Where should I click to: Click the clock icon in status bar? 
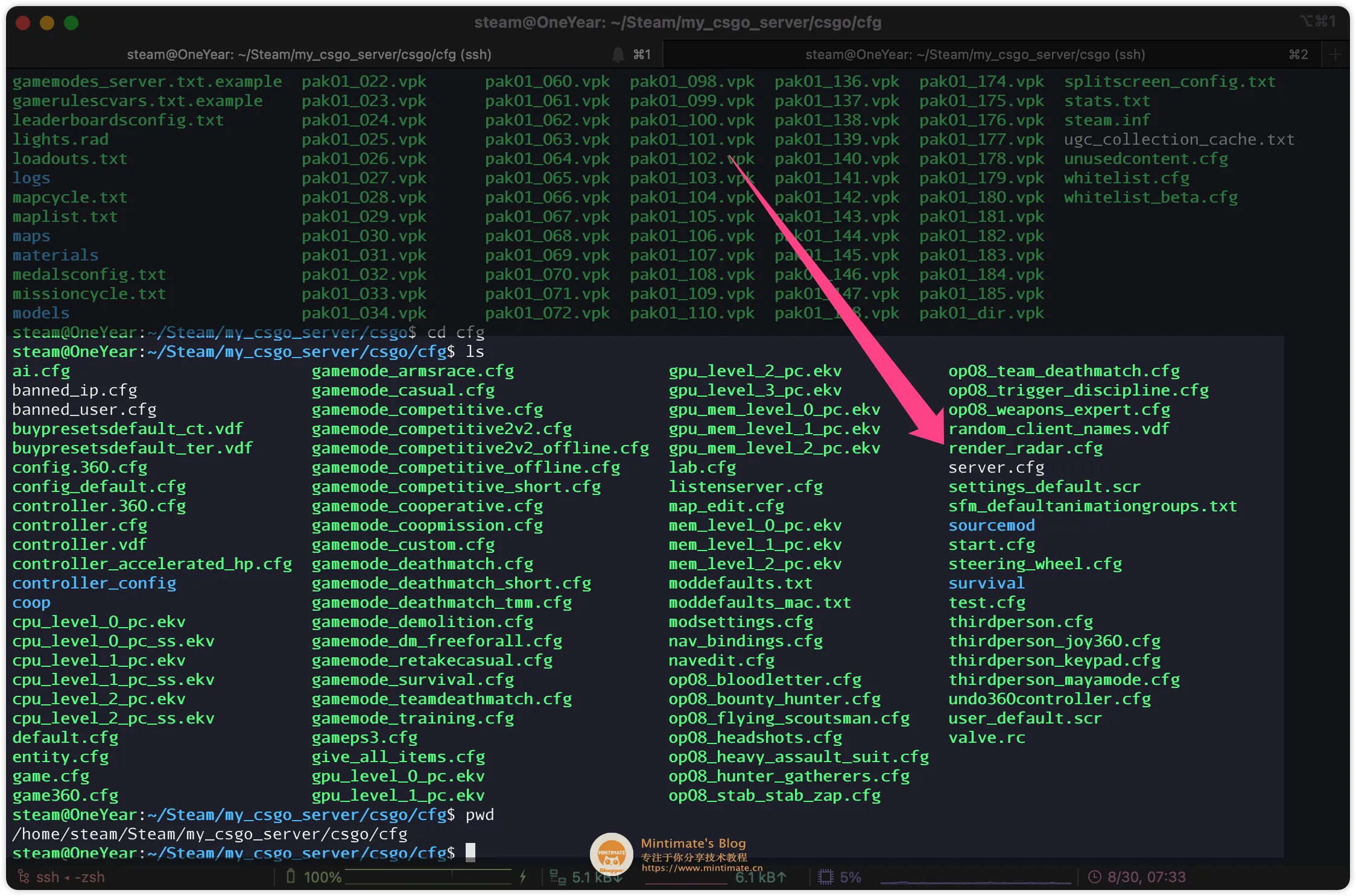click(1094, 877)
